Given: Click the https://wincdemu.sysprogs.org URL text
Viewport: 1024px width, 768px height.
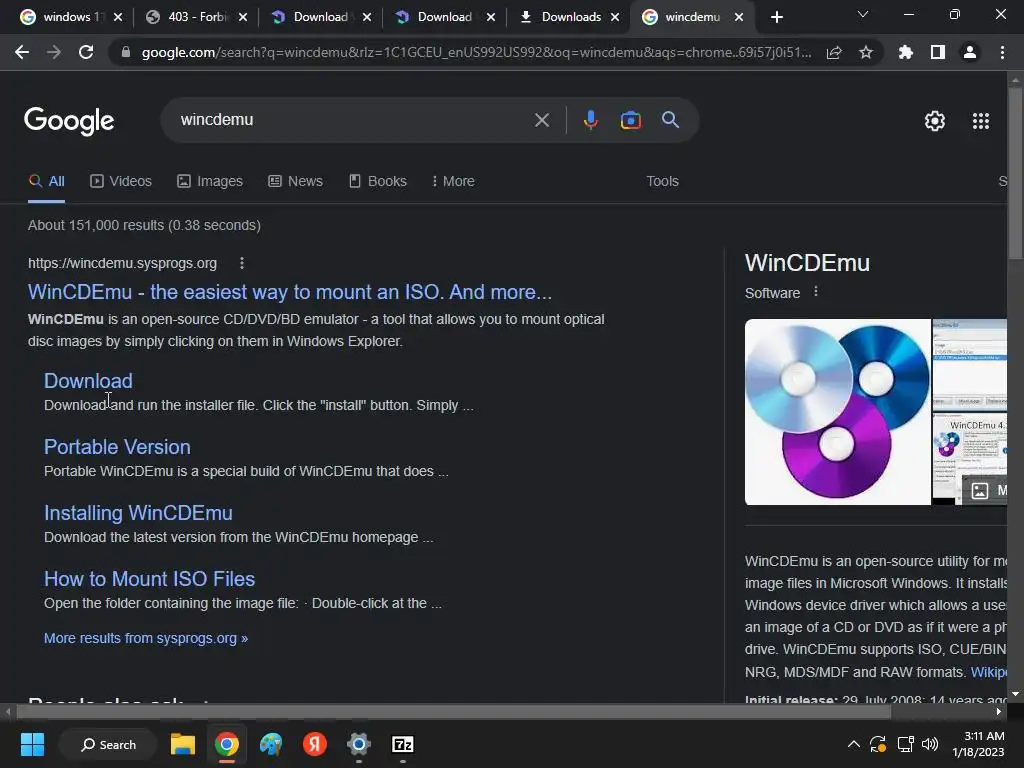Looking at the screenshot, I should click(x=122, y=263).
